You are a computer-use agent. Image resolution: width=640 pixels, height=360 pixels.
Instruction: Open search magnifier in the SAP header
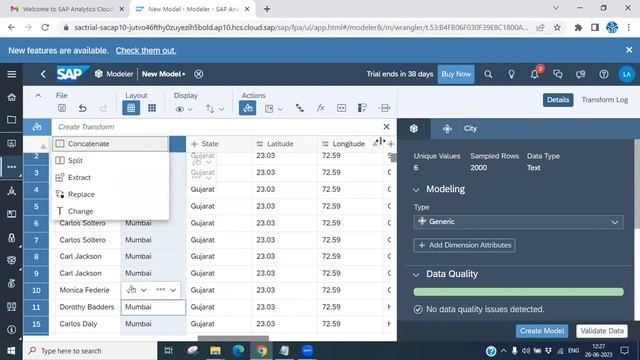point(488,74)
